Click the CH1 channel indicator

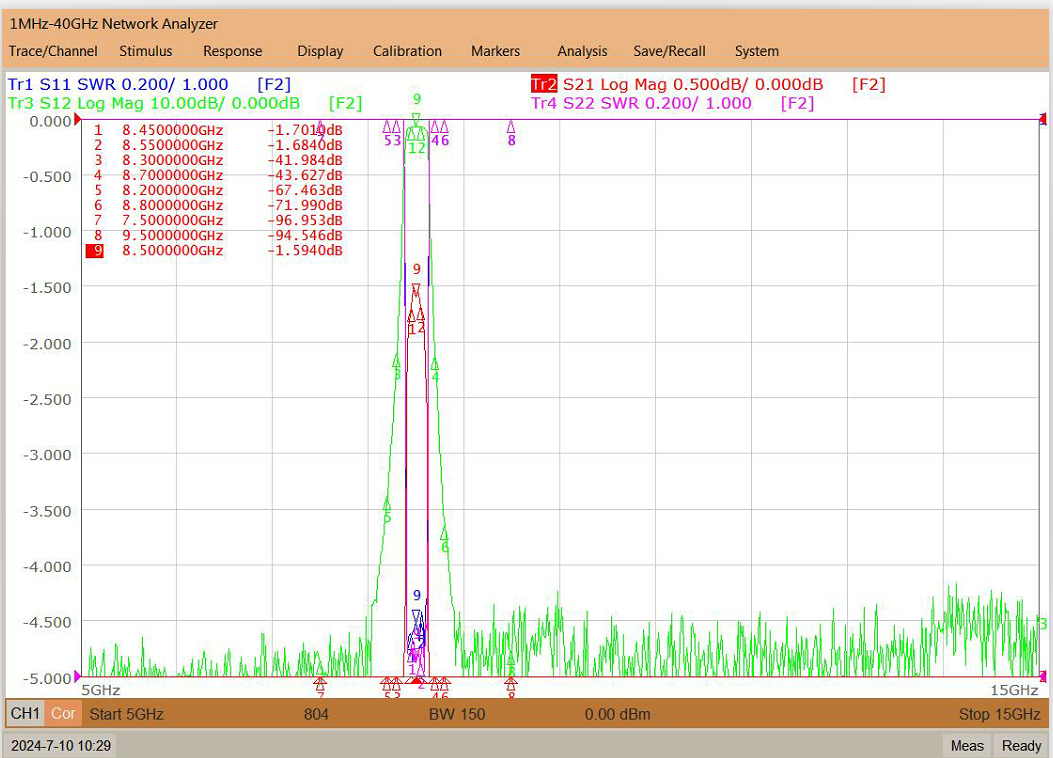point(26,713)
